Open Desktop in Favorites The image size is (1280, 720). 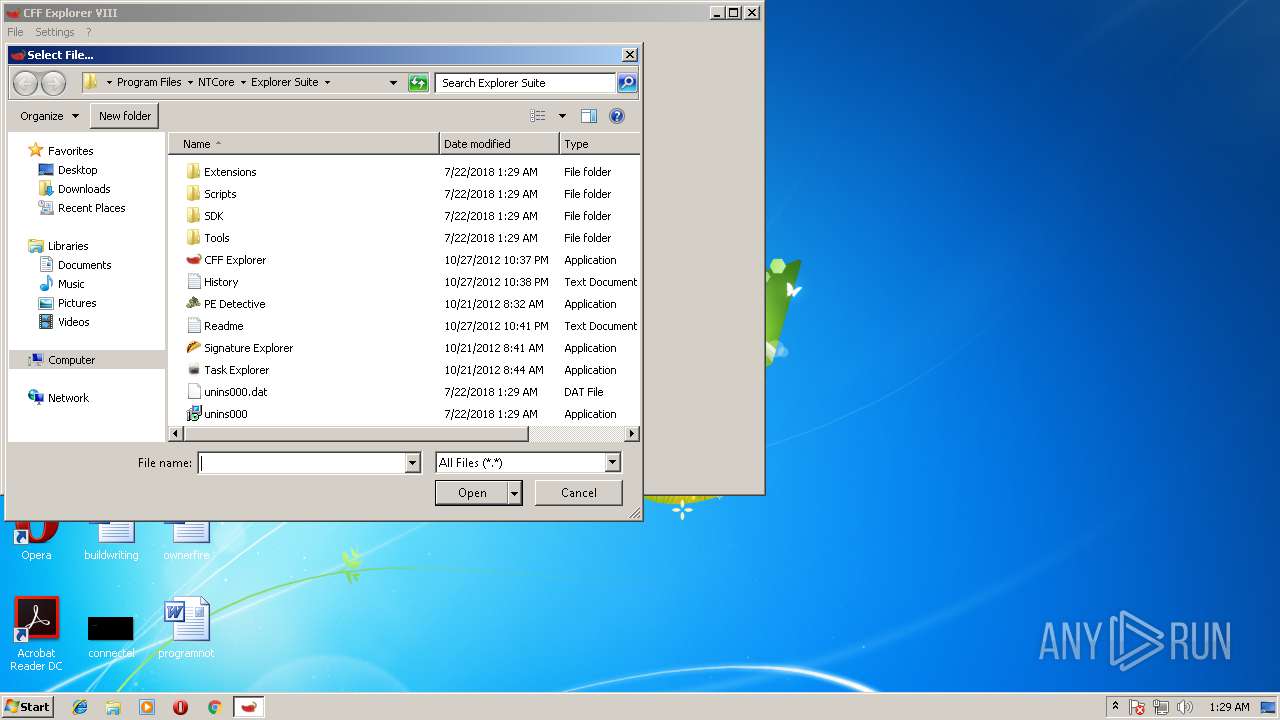tap(77, 170)
